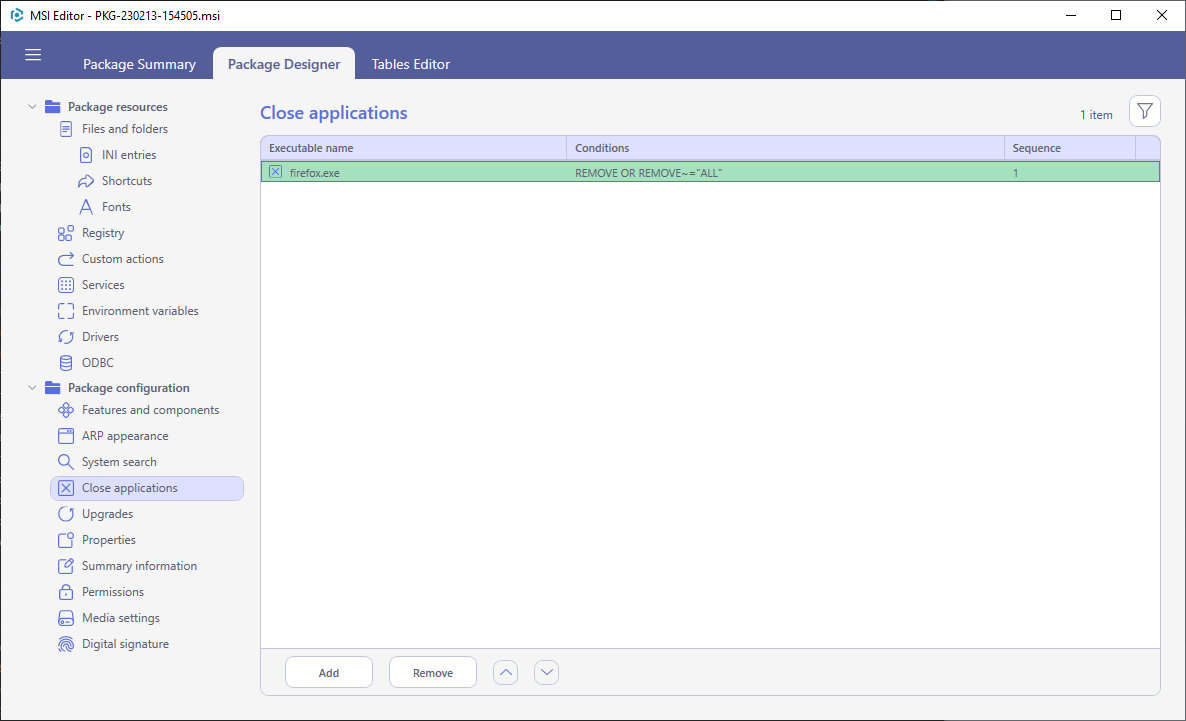Open INI entries in sidebar
The image size is (1186, 721).
pyautogui.click(x=129, y=155)
